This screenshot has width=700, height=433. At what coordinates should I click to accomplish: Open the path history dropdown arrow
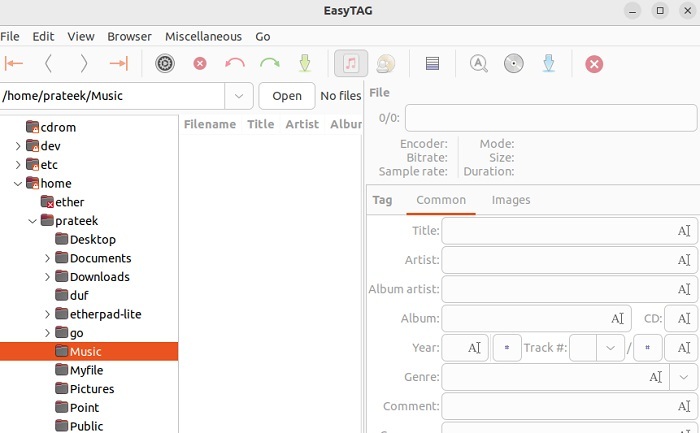point(239,96)
